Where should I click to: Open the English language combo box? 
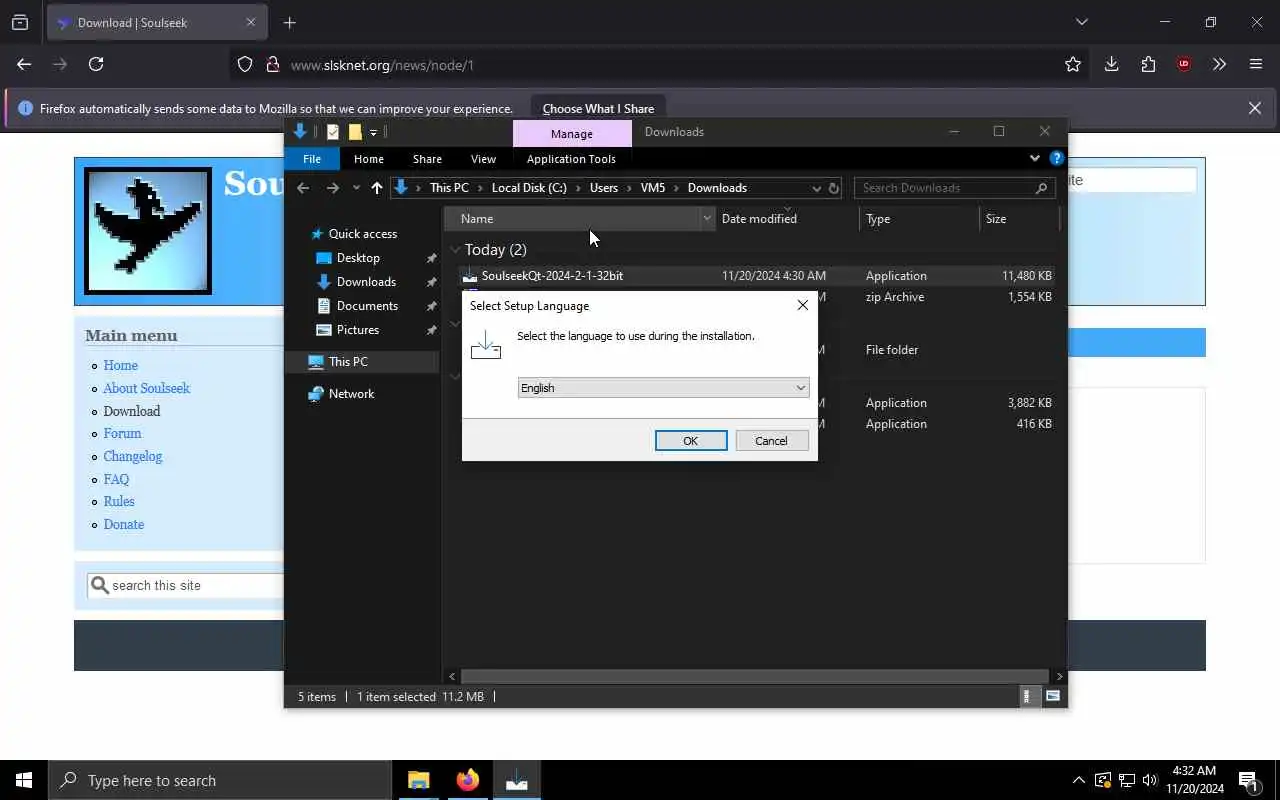coord(663,388)
